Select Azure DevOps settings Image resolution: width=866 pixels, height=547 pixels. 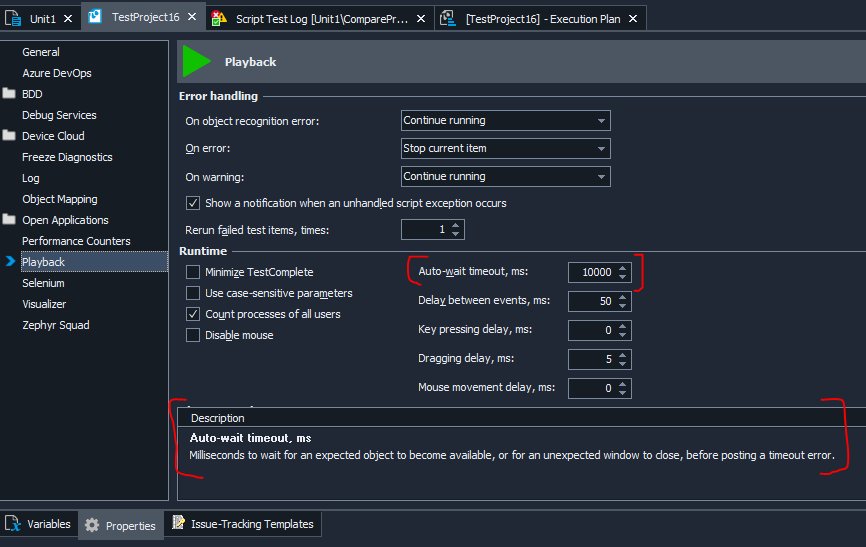pyautogui.click(x=57, y=73)
